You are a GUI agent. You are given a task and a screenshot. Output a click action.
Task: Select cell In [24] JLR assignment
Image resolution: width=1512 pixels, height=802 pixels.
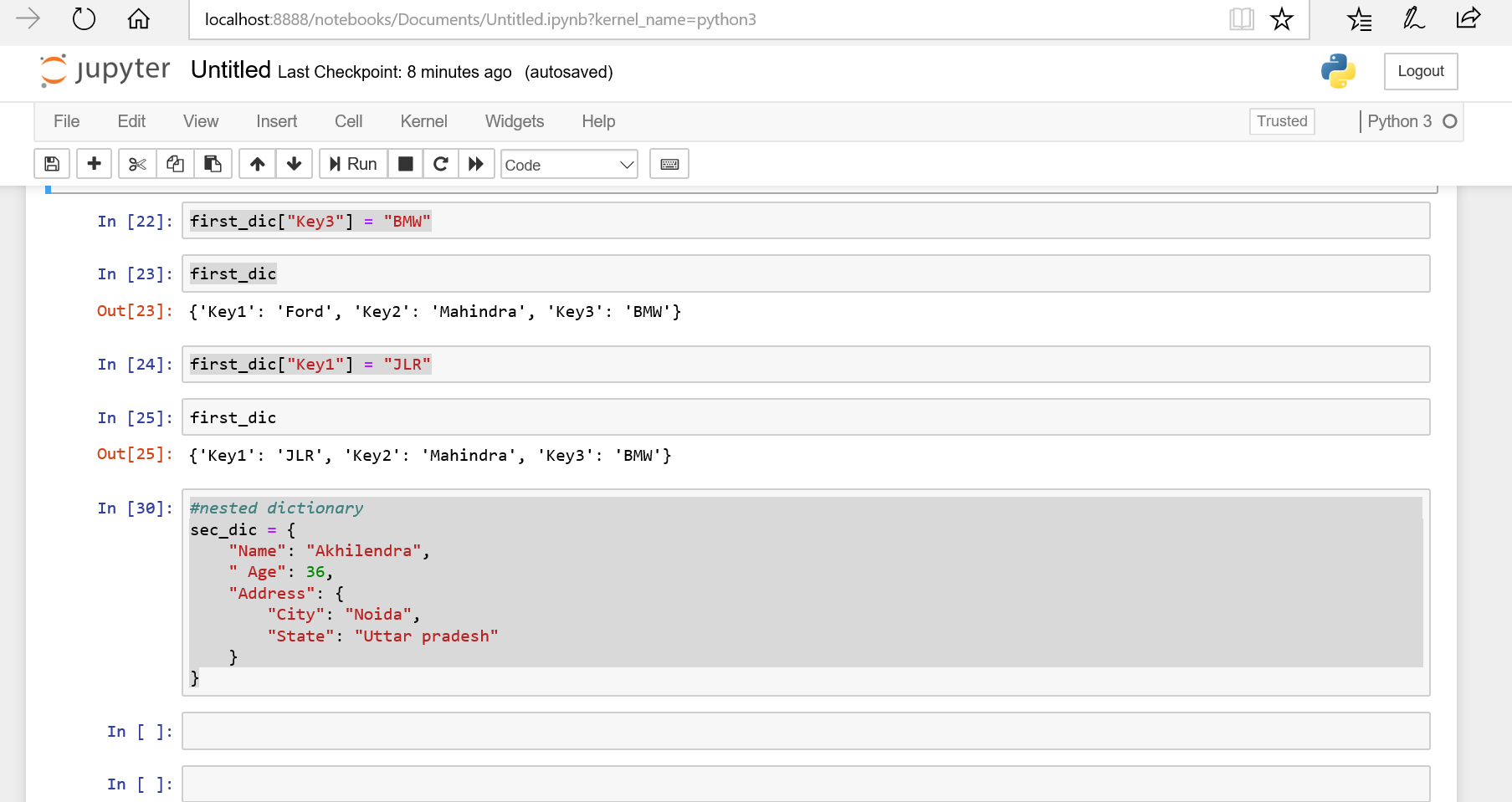806,364
